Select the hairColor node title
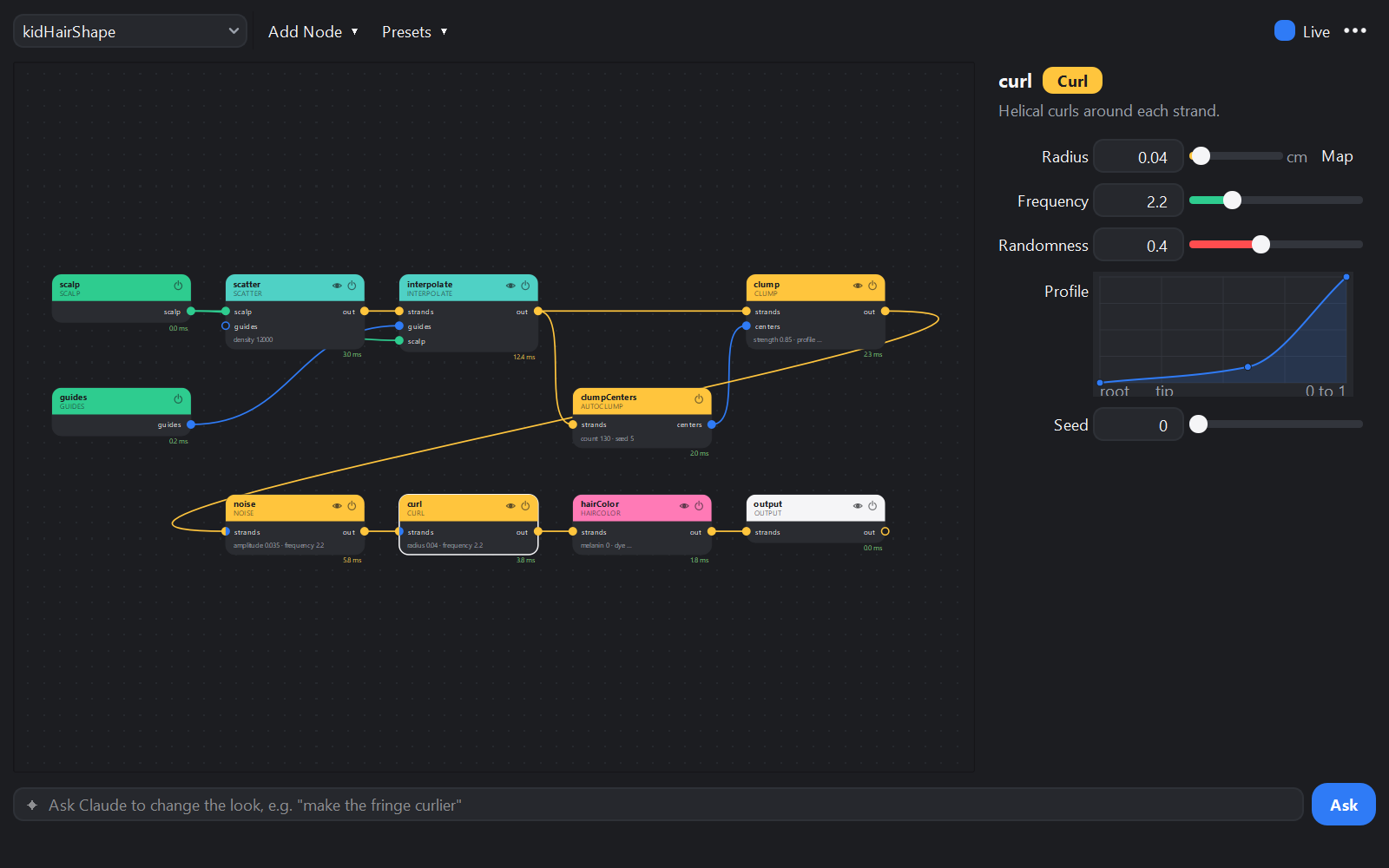 pyautogui.click(x=600, y=504)
